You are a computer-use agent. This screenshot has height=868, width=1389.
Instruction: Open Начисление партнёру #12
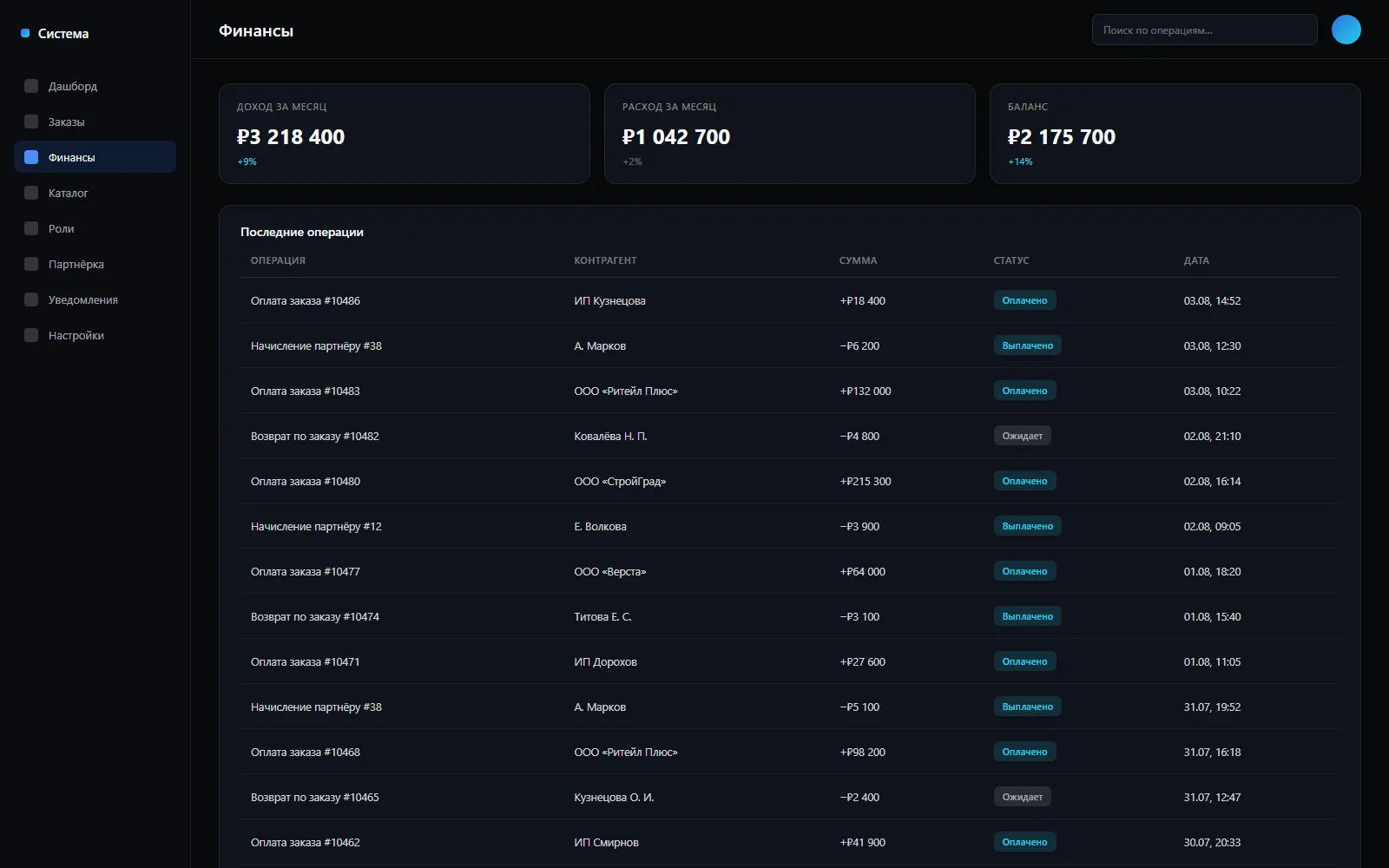pos(316,526)
